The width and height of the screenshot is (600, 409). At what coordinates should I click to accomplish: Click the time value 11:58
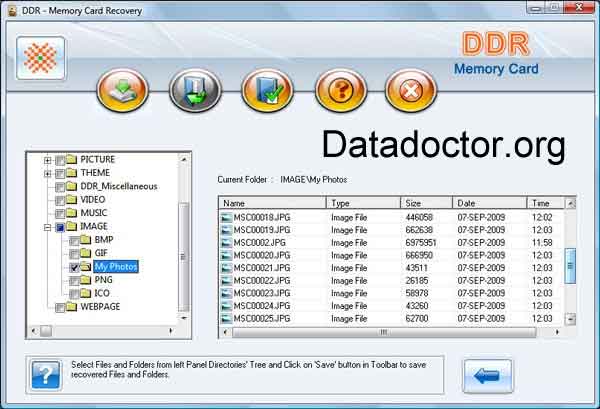[542, 243]
